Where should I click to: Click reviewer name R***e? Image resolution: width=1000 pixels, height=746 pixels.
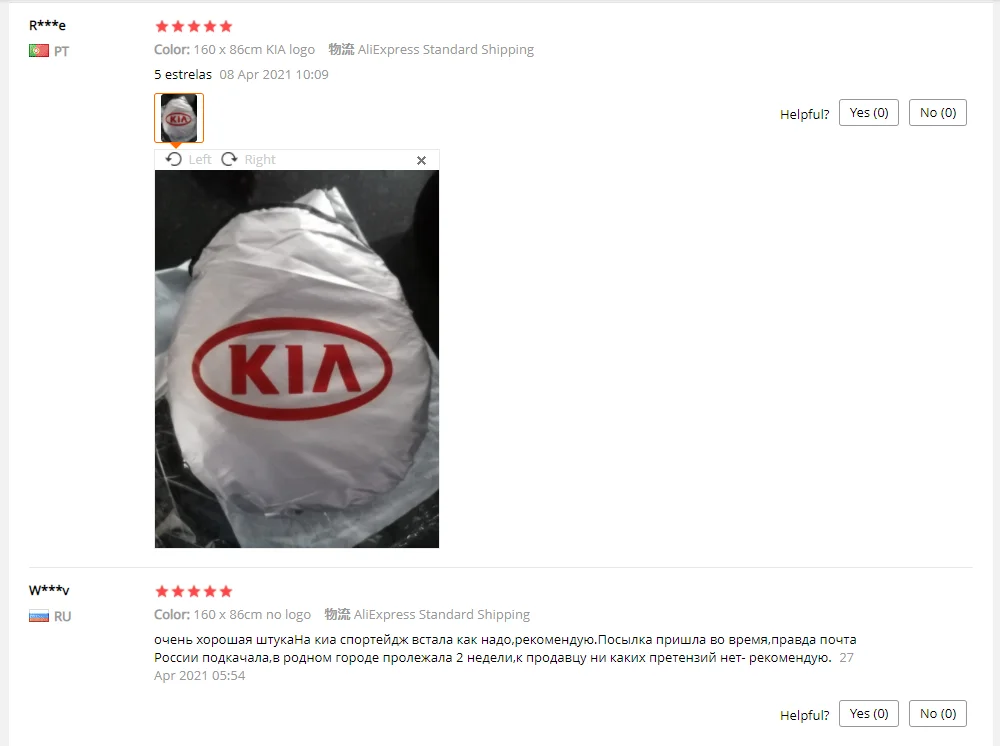pyautogui.click(x=47, y=26)
